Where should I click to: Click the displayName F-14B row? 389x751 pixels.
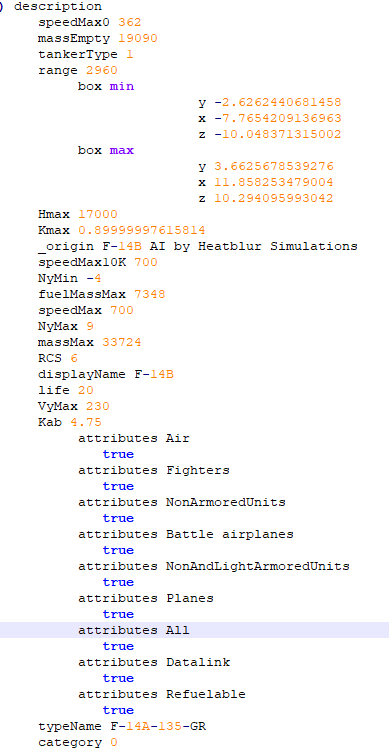(106, 374)
